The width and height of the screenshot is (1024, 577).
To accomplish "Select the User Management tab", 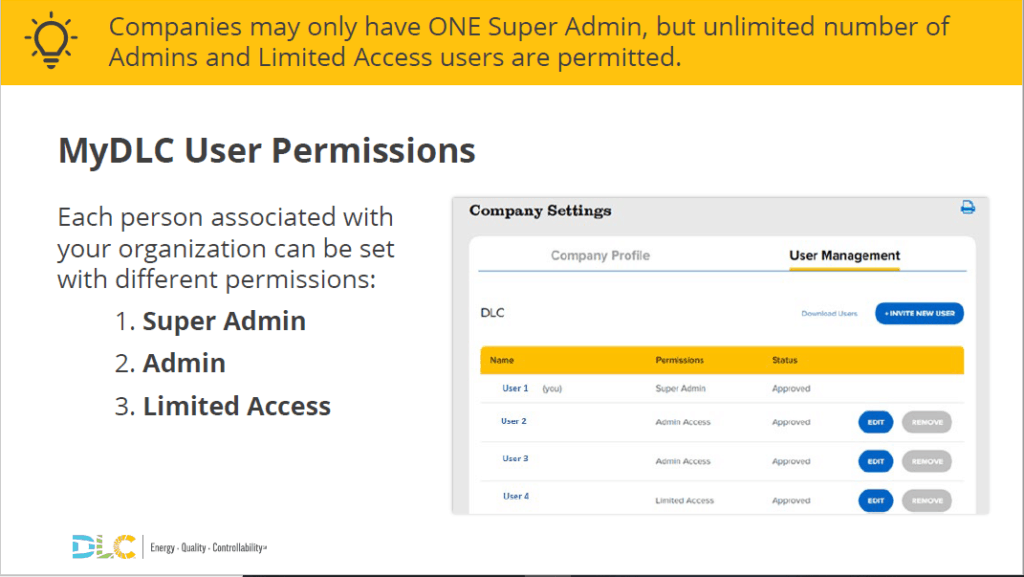I will coord(844,256).
